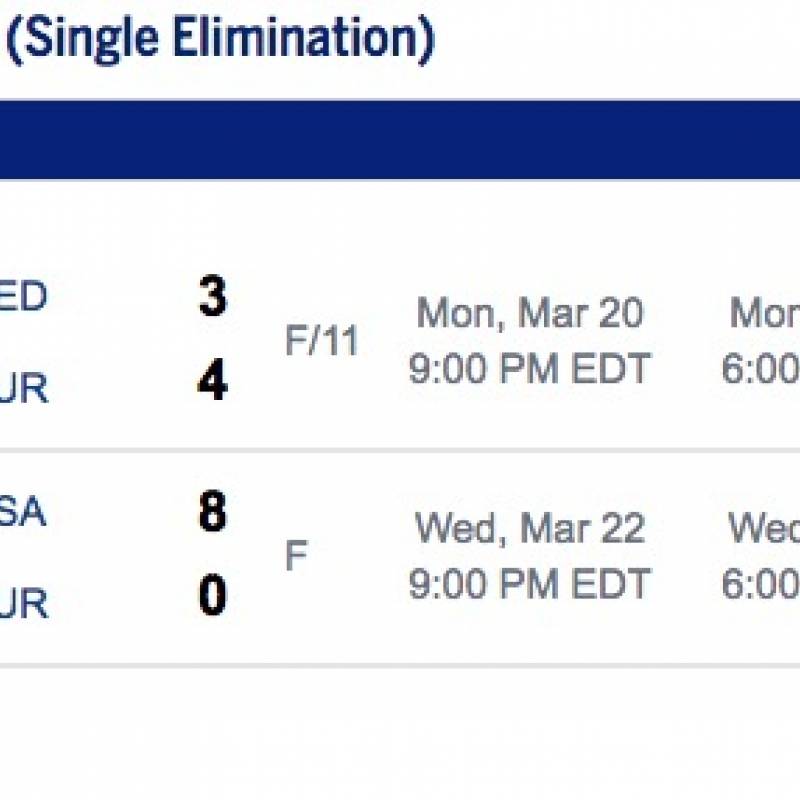The width and height of the screenshot is (800, 800).
Task: Click the "Mon, Mar 20" game date
Action: pyautogui.click(x=530, y=313)
